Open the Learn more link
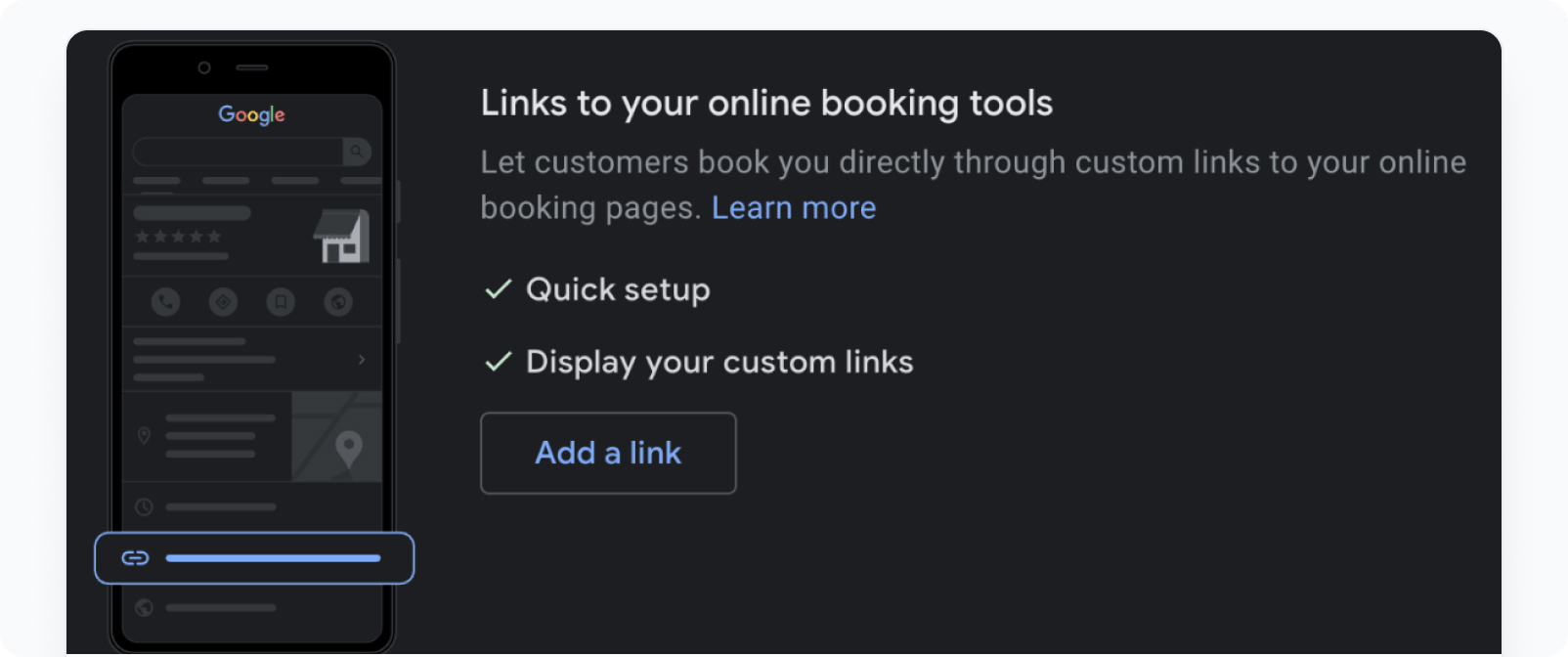The width and height of the screenshot is (1568, 657). tap(794, 208)
